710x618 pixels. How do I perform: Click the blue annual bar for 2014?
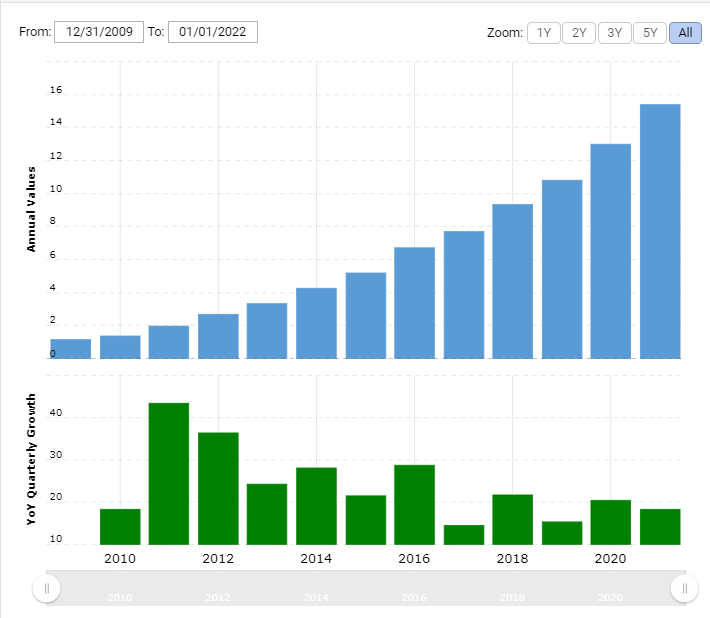(317, 323)
